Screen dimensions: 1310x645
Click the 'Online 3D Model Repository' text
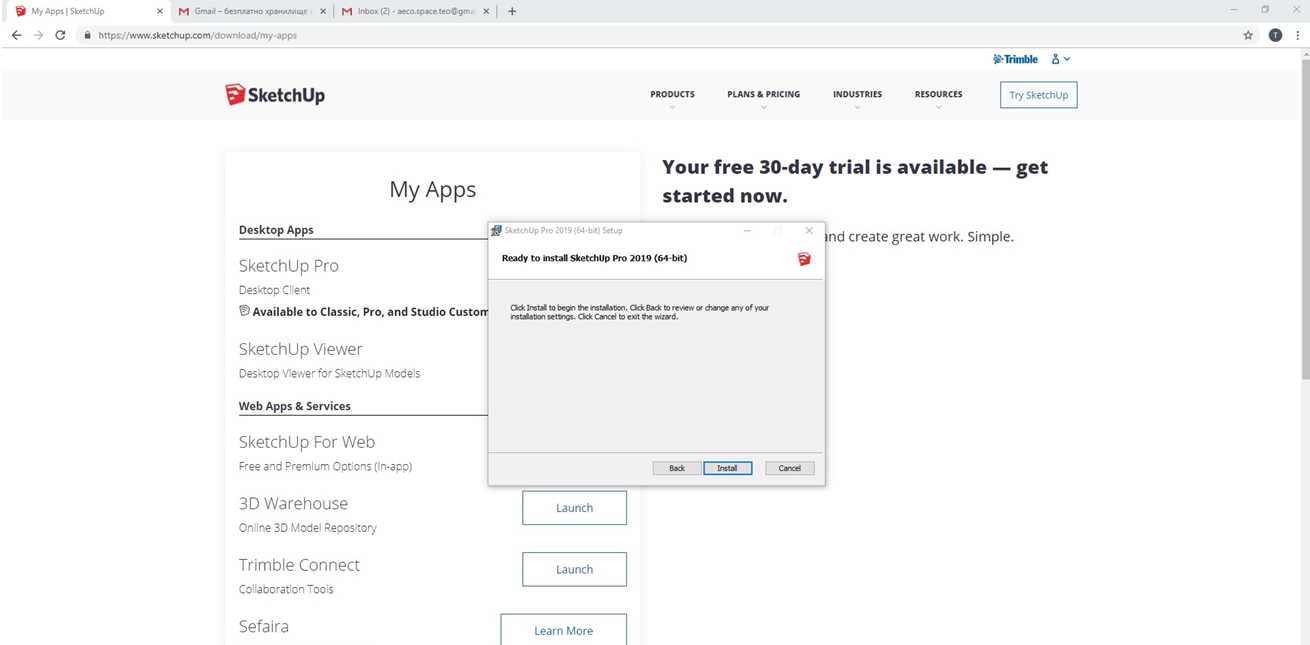click(x=307, y=528)
